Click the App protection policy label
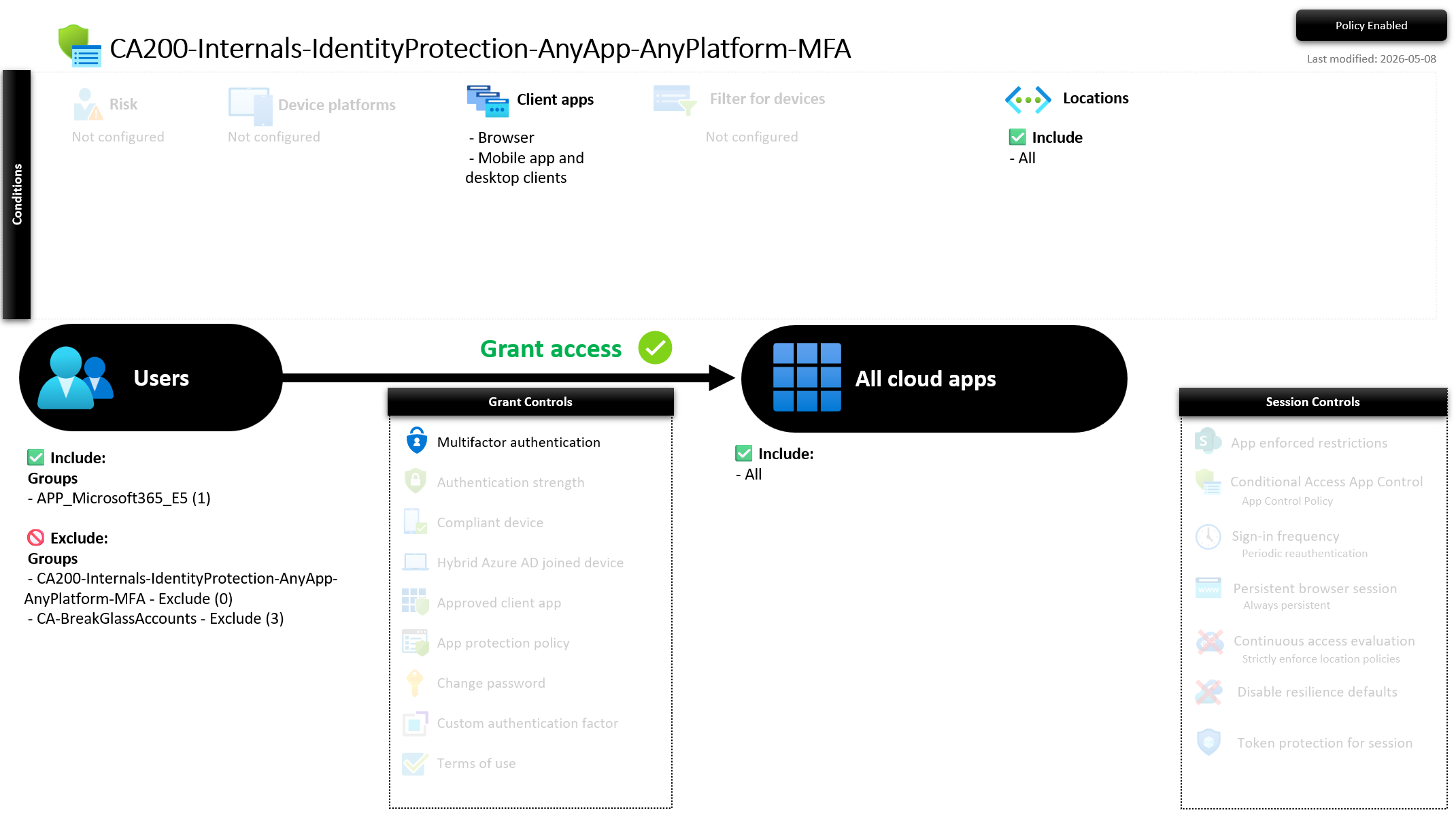This screenshot has height=819, width=1456. pyautogui.click(x=503, y=643)
